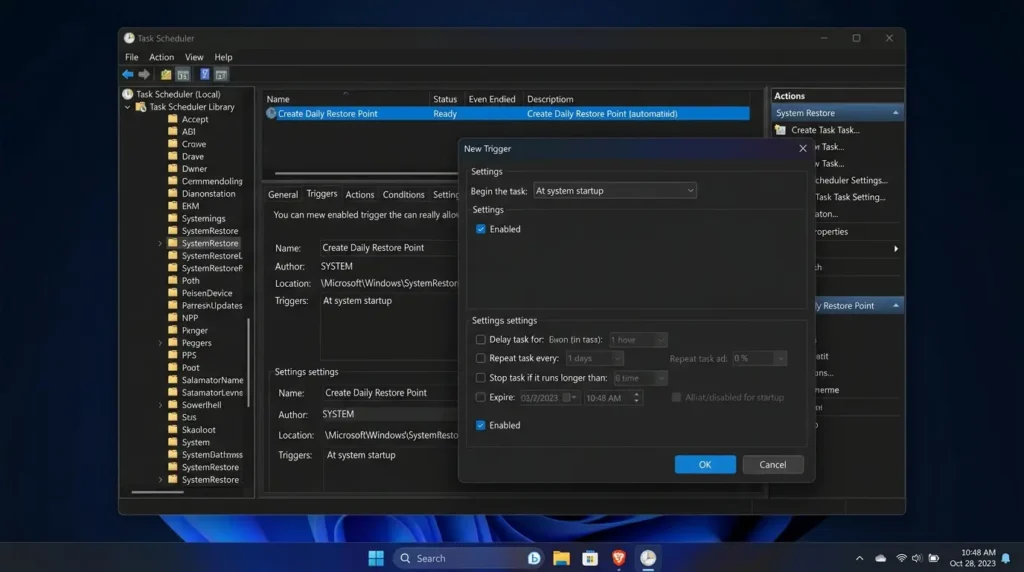Click the Accept folder icon in tree
This screenshot has width=1024, height=572.
(x=172, y=119)
